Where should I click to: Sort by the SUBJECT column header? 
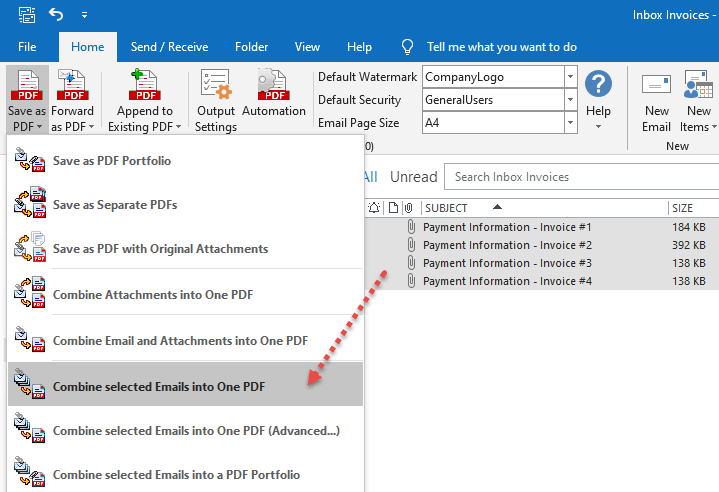point(446,208)
